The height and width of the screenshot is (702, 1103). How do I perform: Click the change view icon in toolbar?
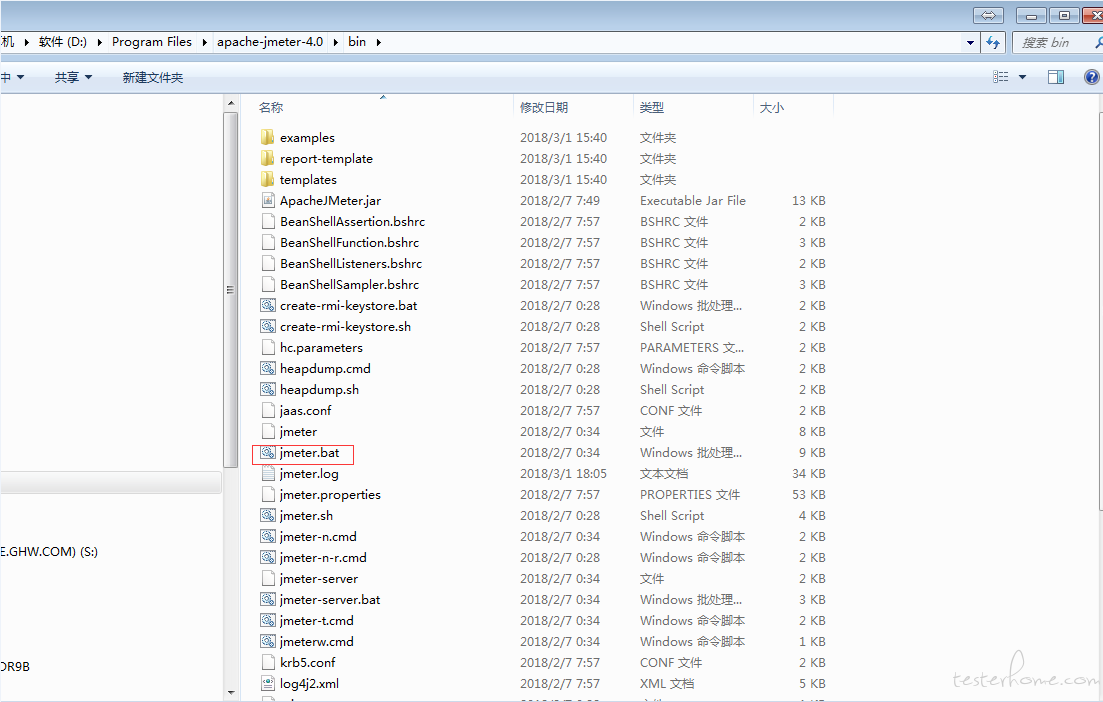1001,77
